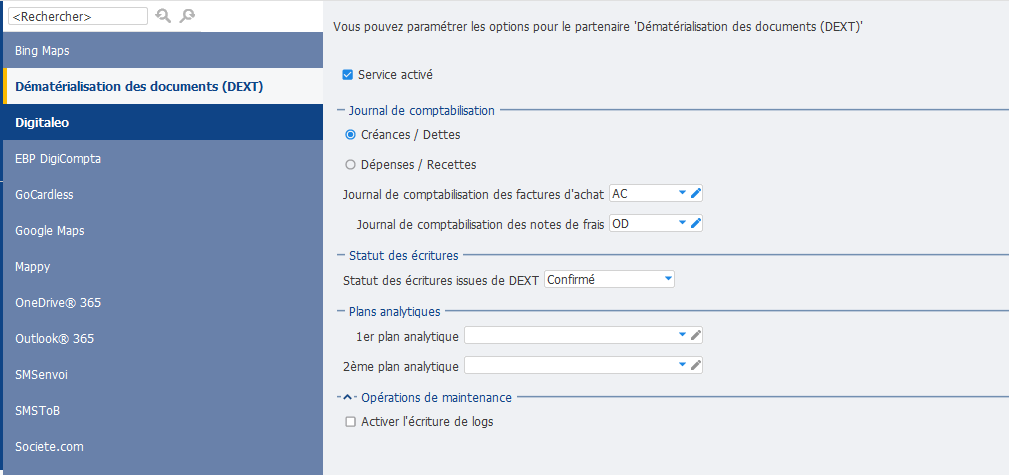Click pencil icon for 1er plan analytique
Viewport: 1009px width, 475px height.
pos(695,335)
